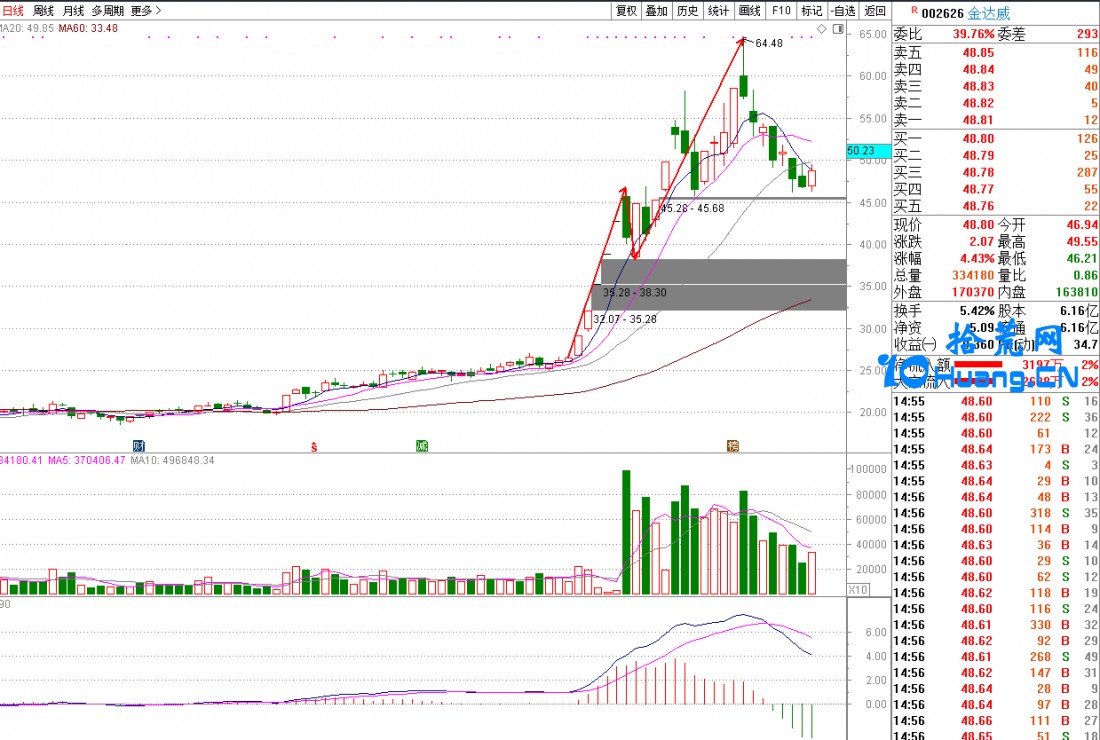Screen dimensions: 1100x740
Task: Click the stock name 金达威
Action: click(x=989, y=13)
